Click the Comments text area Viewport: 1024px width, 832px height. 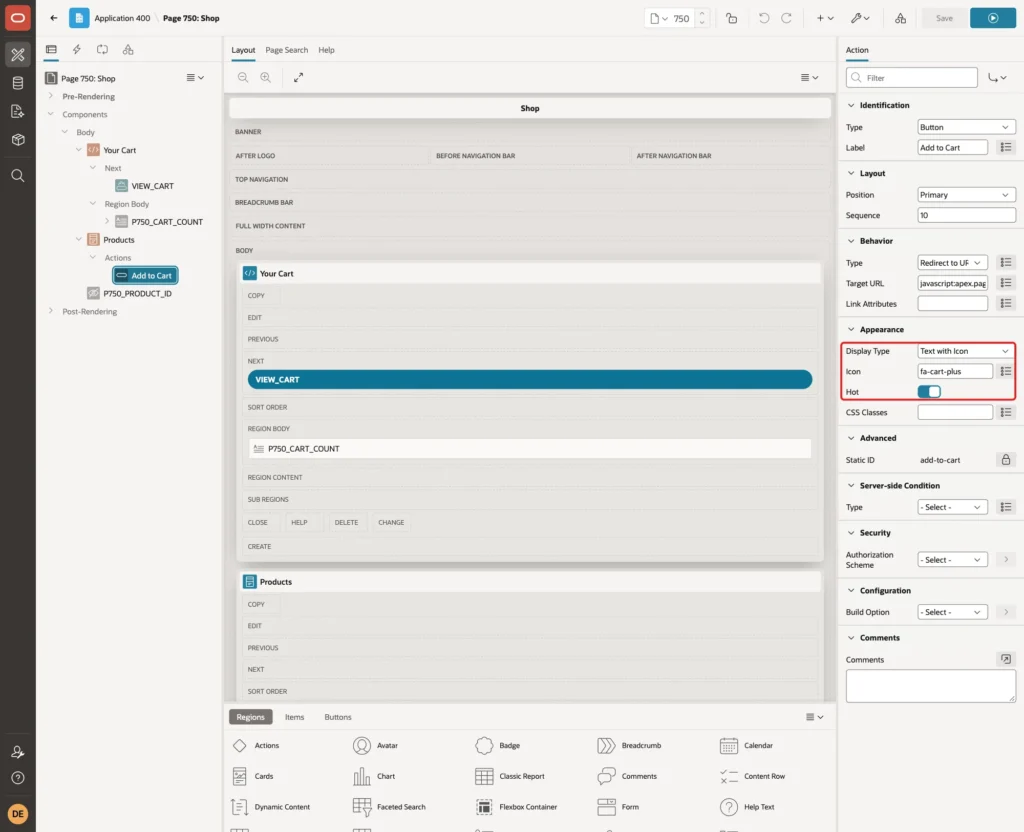pyautogui.click(x=931, y=686)
